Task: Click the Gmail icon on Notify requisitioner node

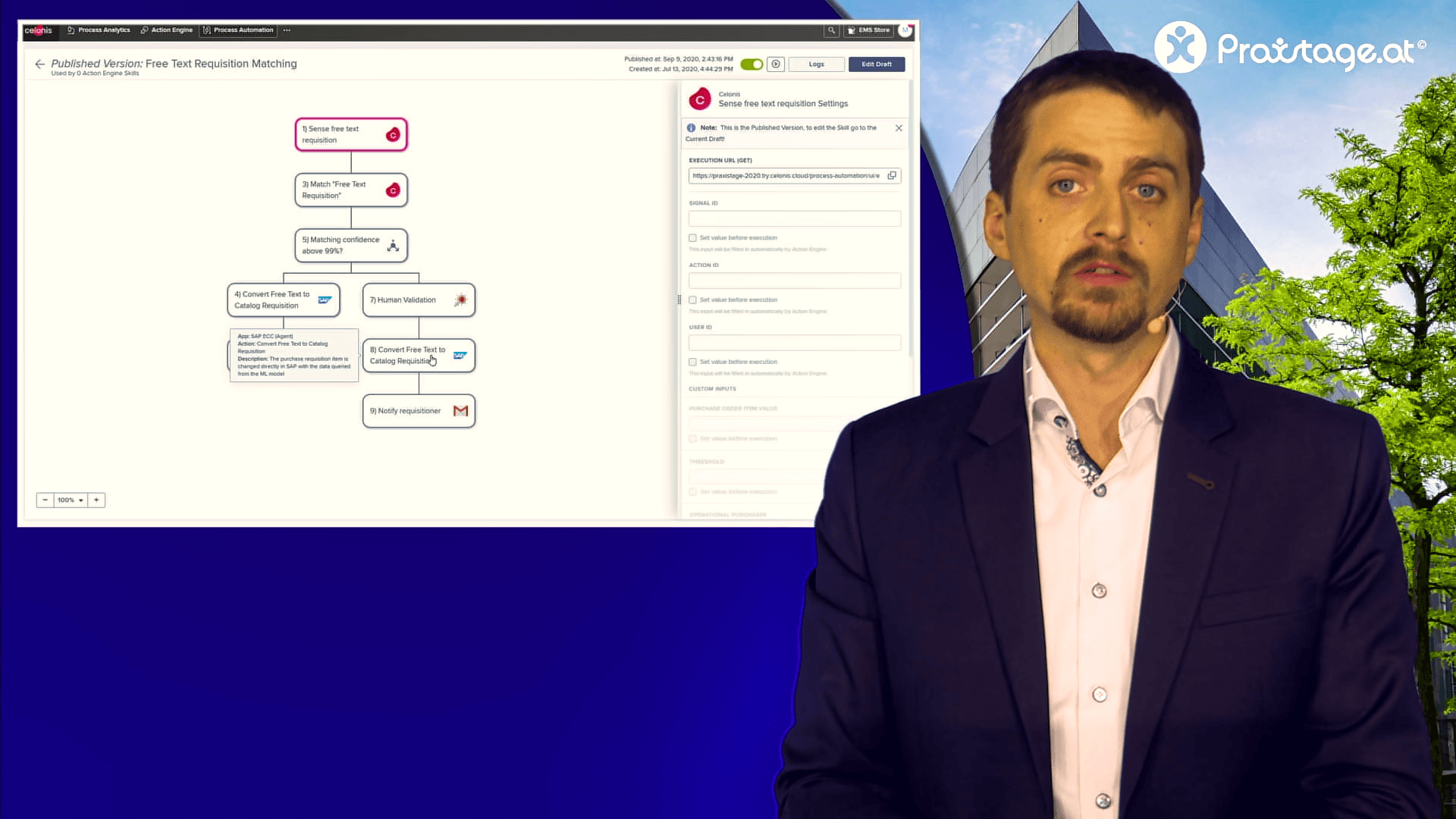Action: 460,409
